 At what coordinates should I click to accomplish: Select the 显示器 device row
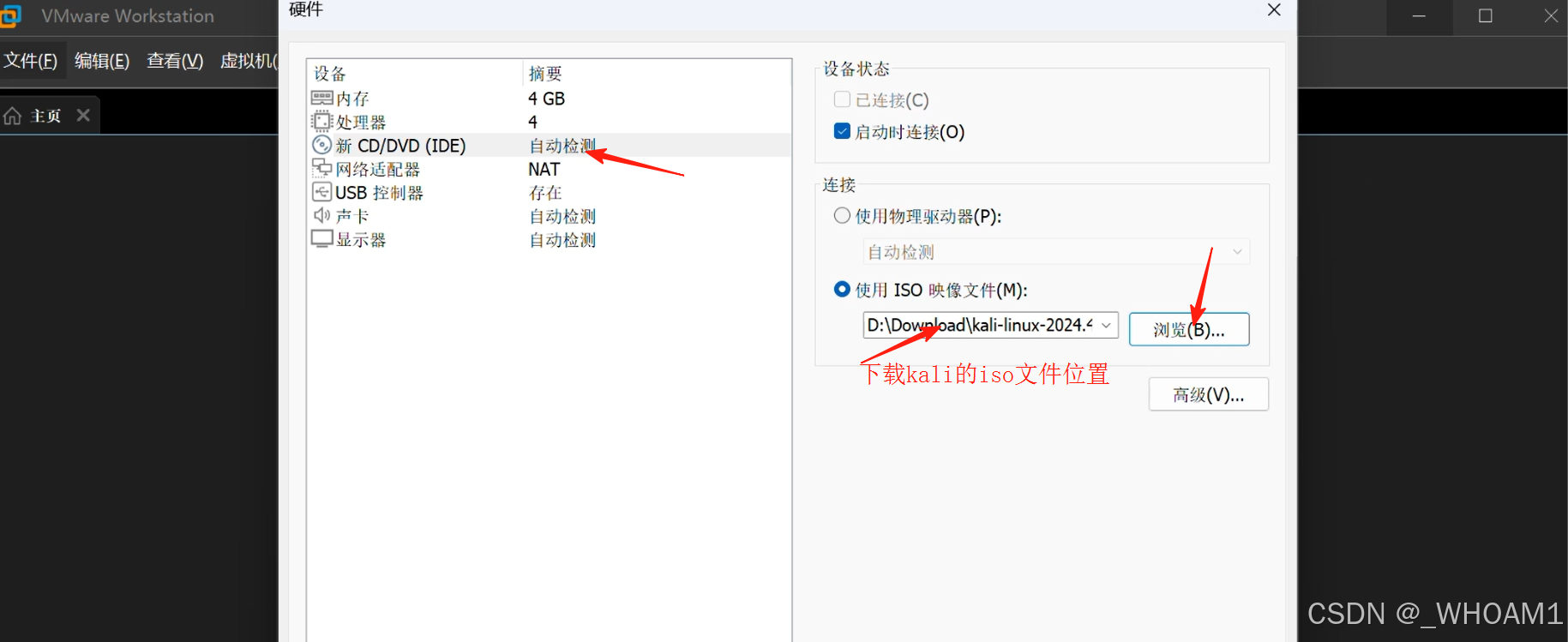pos(549,239)
